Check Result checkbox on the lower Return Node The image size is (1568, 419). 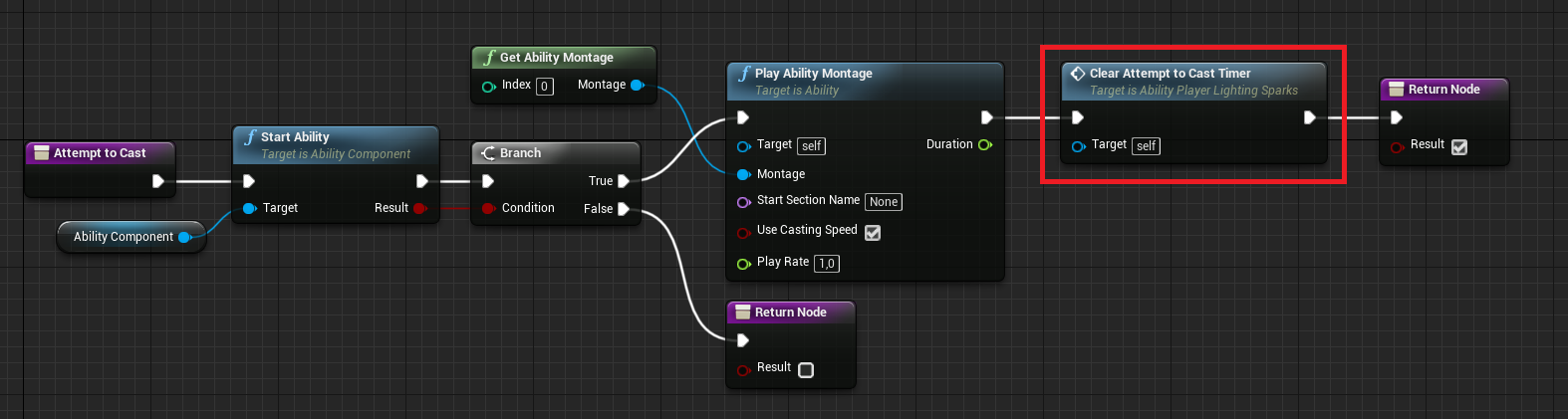click(x=806, y=370)
